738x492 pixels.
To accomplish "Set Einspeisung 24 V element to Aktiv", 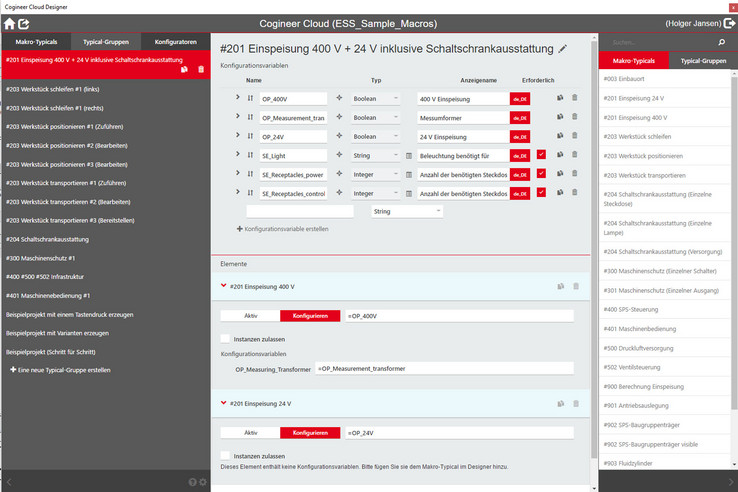I will (250, 432).
